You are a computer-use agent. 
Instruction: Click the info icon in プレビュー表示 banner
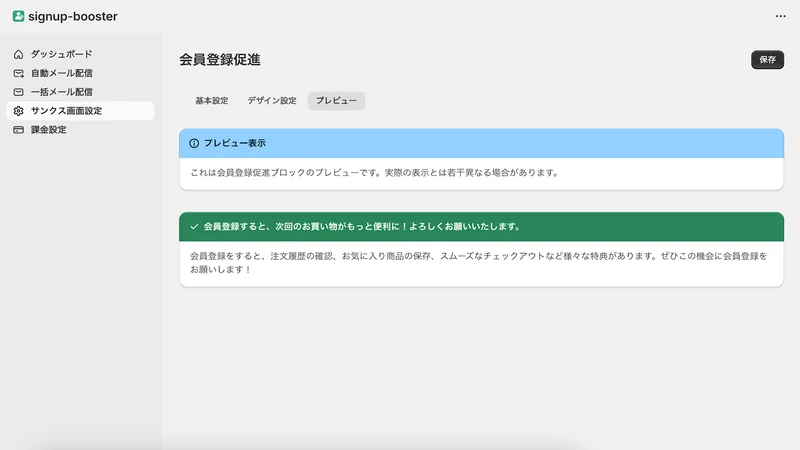194,143
